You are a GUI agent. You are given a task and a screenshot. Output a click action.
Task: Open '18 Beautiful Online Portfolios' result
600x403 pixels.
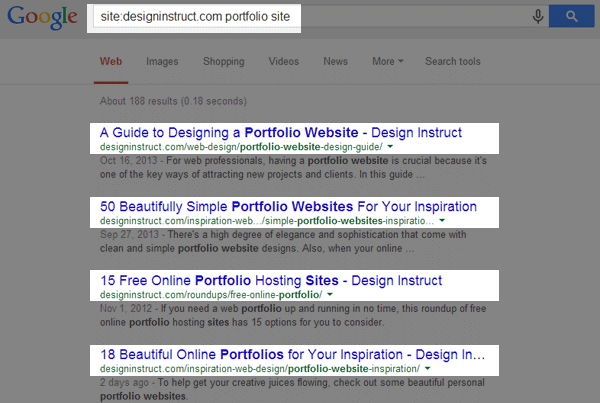click(x=292, y=354)
